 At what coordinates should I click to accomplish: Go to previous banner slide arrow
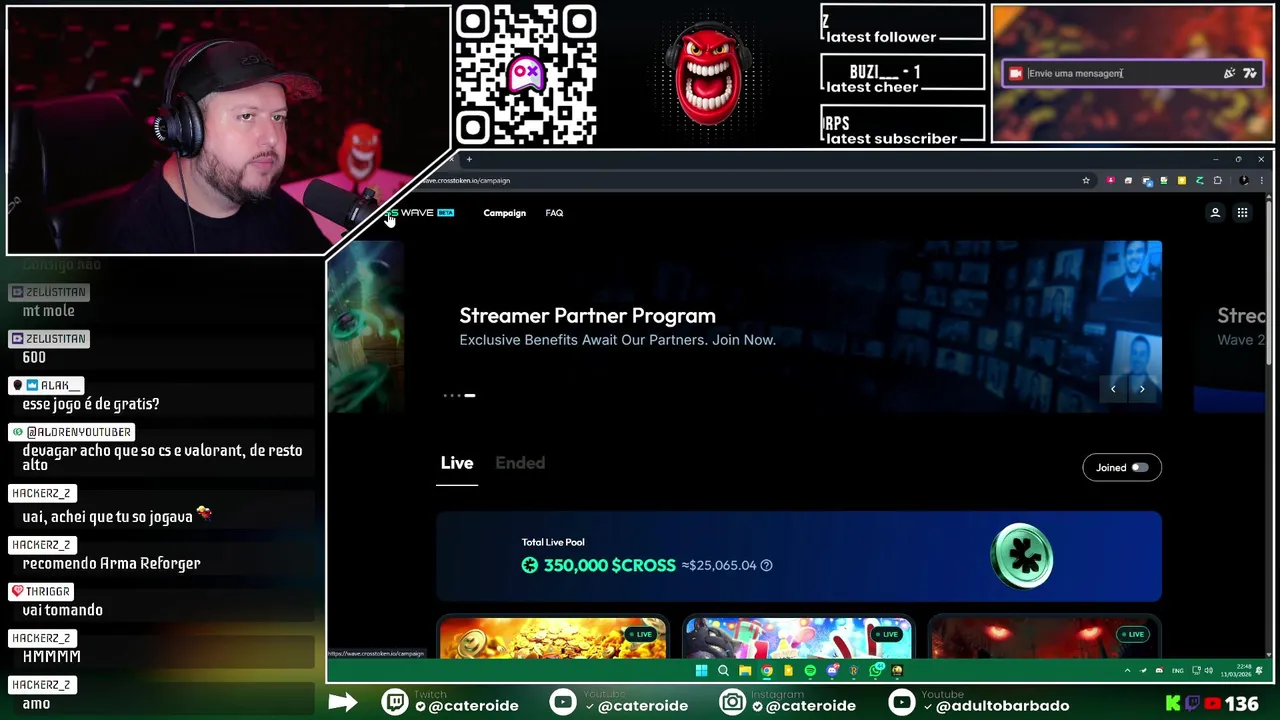click(1113, 389)
